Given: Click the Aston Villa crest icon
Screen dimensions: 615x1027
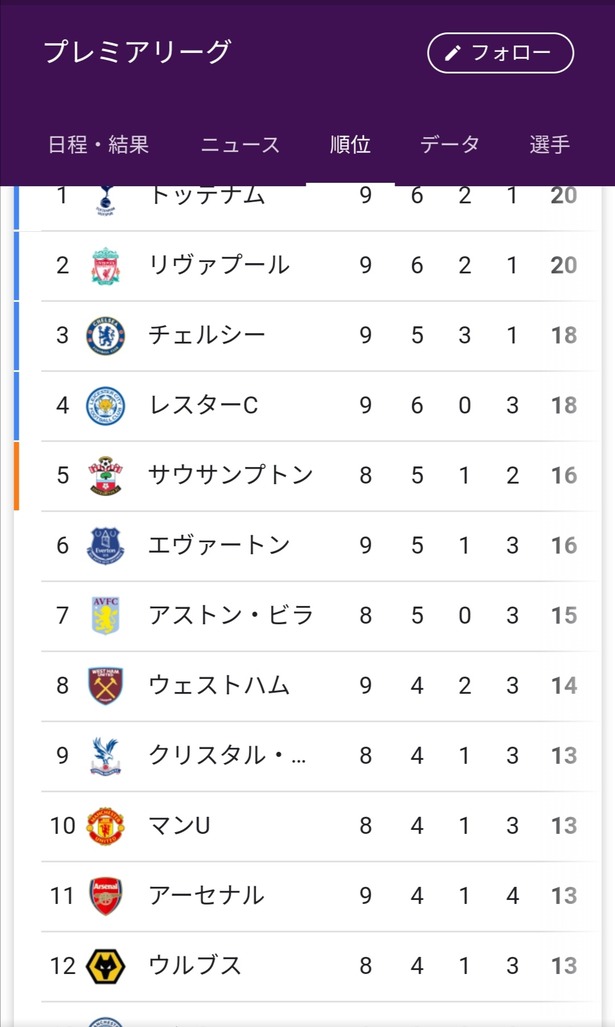Looking at the screenshot, I should (x=105, y=616).
